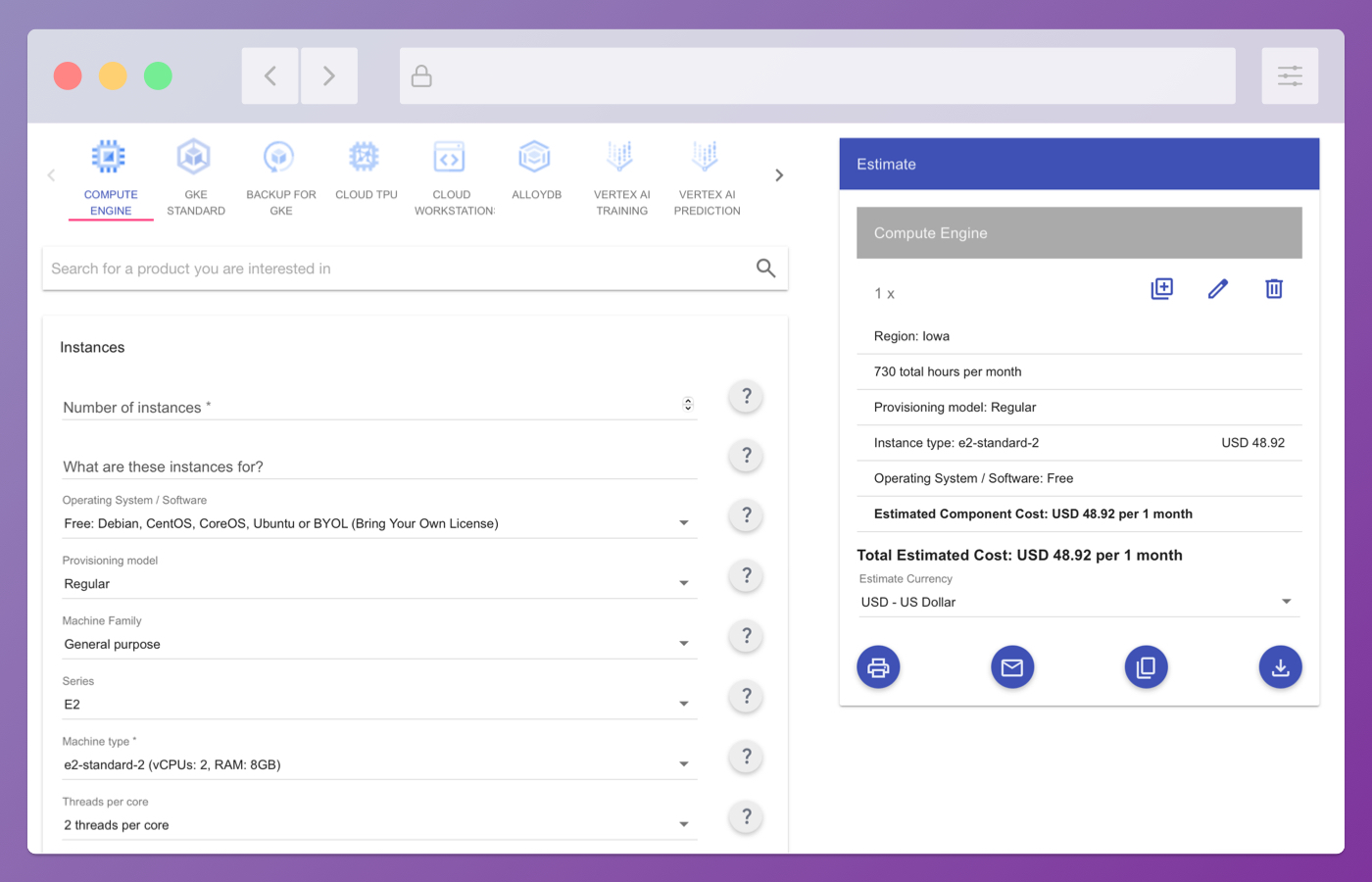Select the Cloud Workstations tab
1372x882 pixels.
[452, 178]
